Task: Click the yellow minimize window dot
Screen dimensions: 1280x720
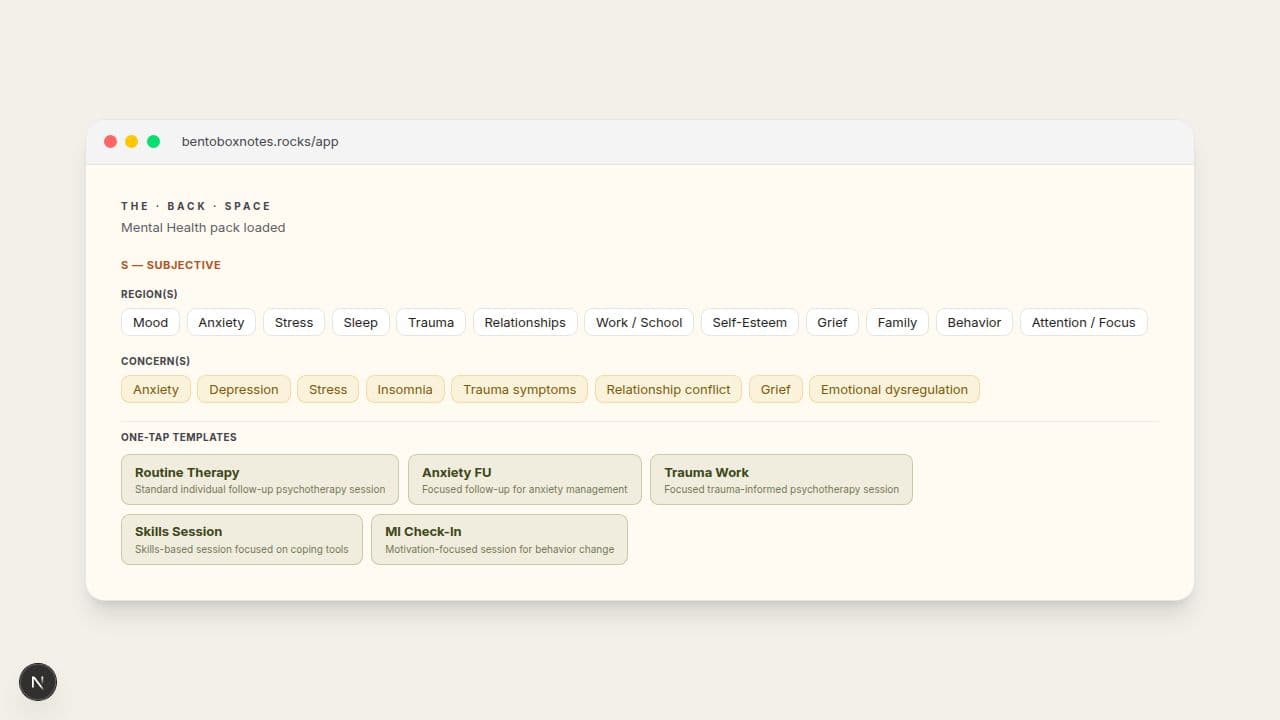Action: (x=132, y=142)
